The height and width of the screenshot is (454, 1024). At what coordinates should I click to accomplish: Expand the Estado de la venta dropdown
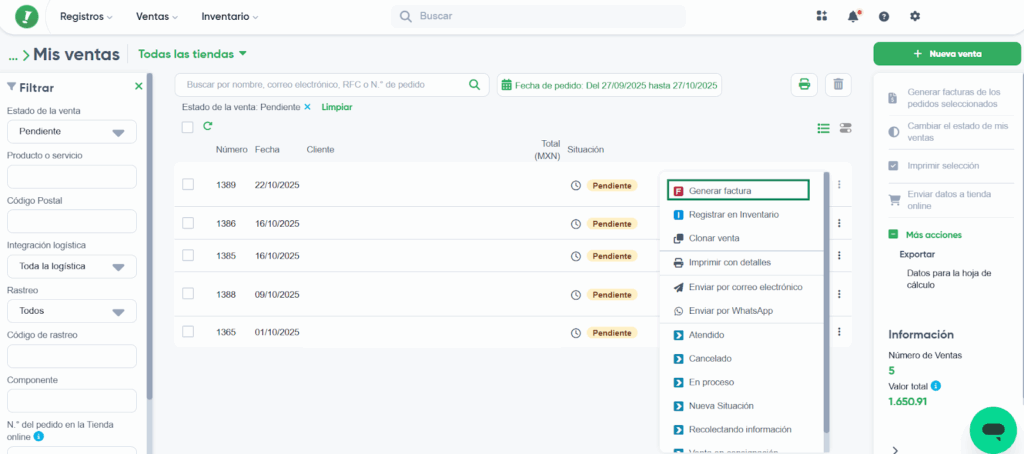[71, 132]
